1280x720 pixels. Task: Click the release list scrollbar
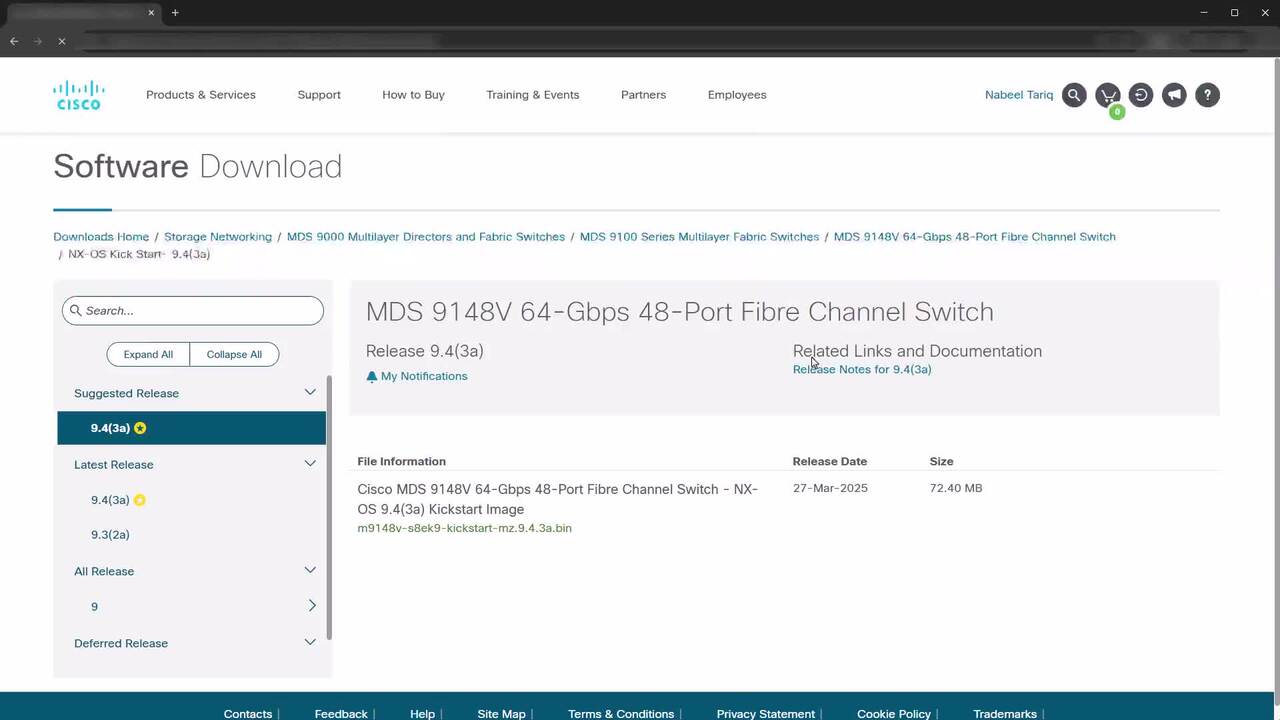pyautogui.click(x=329, y=508)
